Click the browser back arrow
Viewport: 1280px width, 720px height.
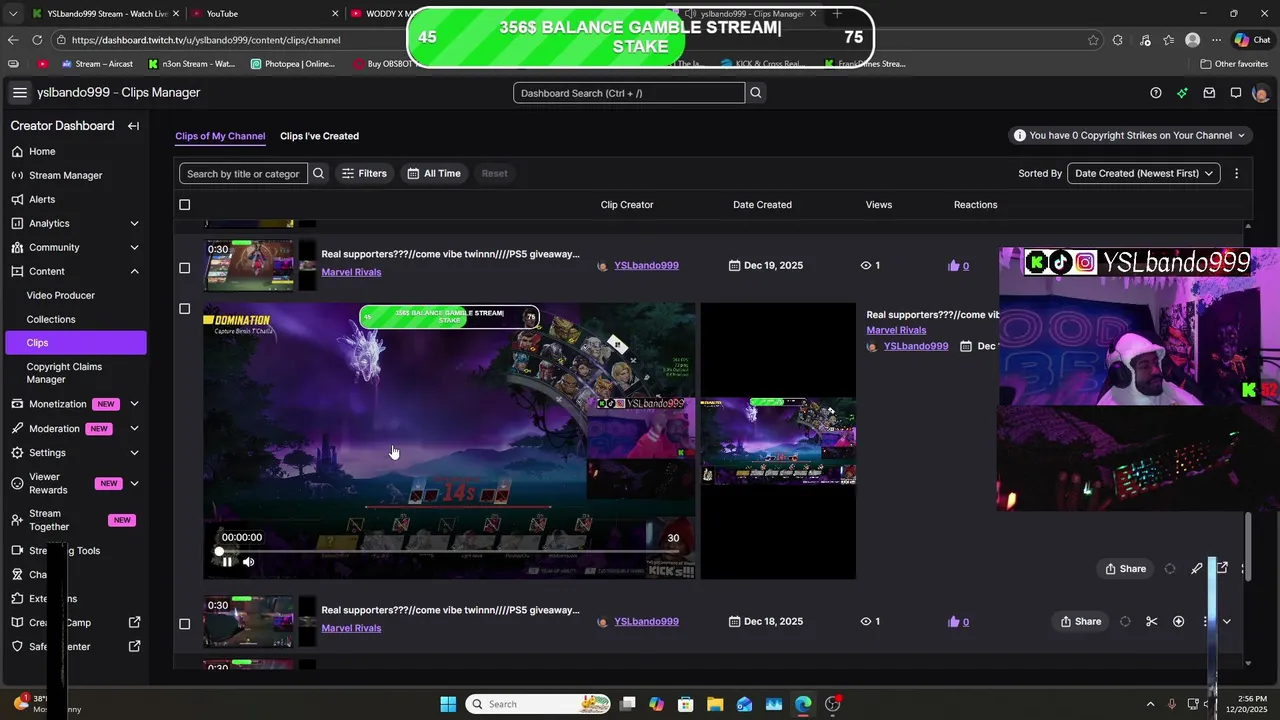click(13, 40)
